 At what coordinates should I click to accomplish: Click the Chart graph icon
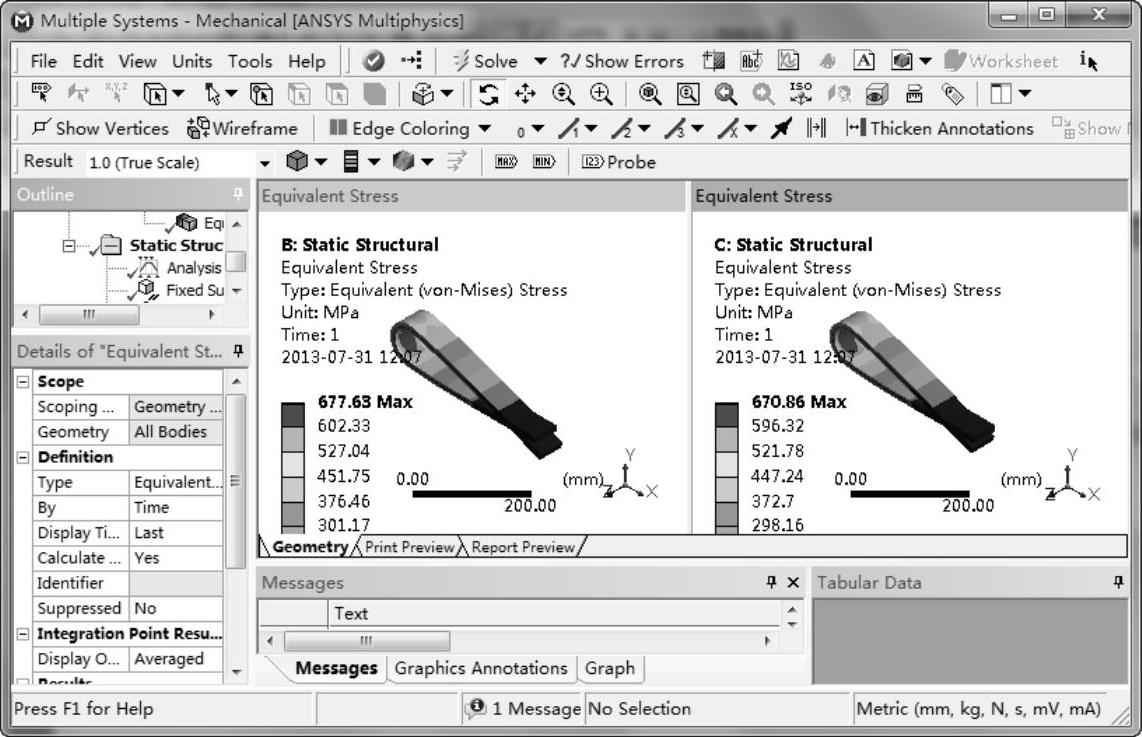pyautogui.click(x=788, y=61)
